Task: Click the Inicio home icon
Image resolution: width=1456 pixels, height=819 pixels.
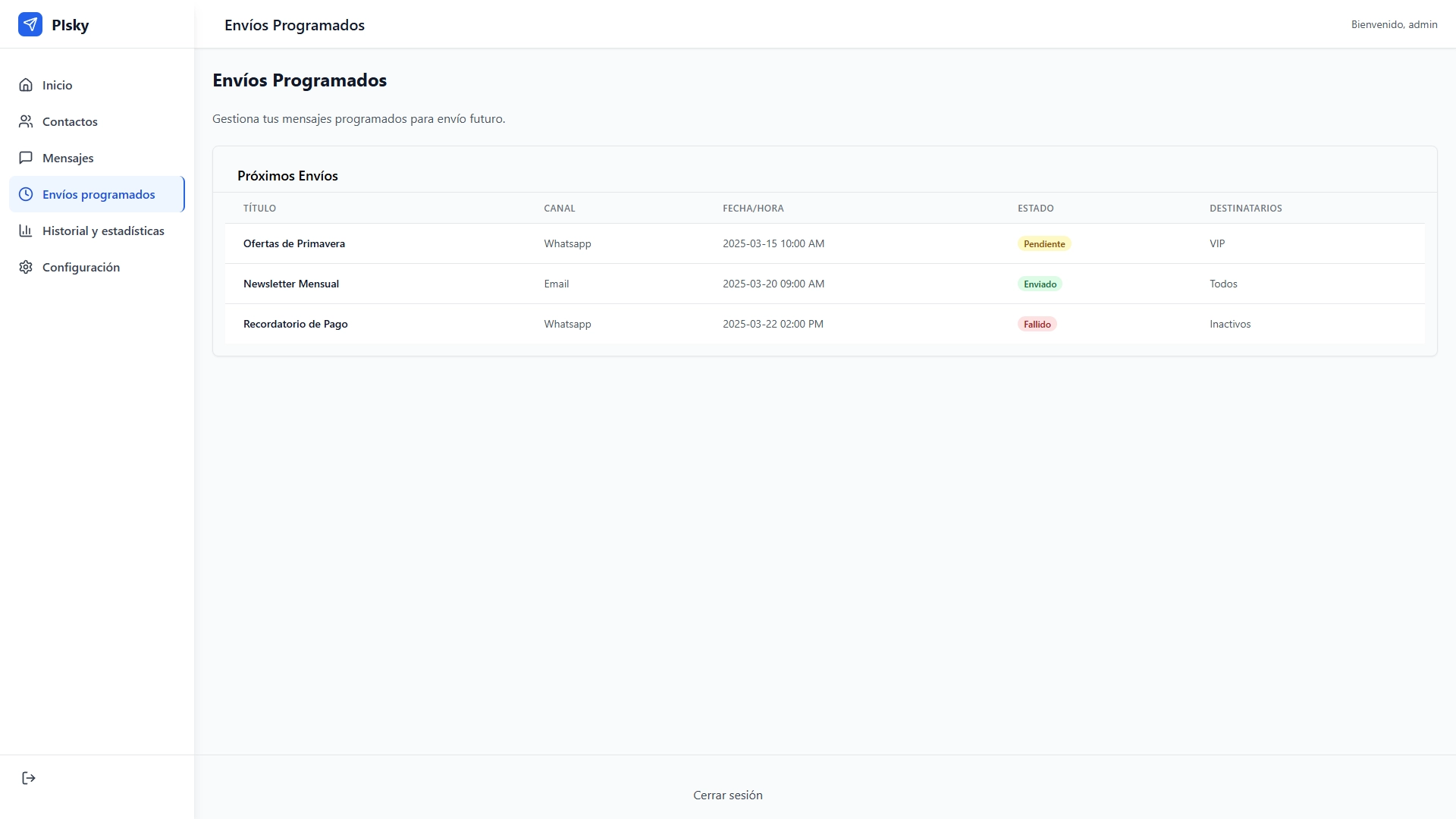Action: pyautogui.click(x=26, y=85)
